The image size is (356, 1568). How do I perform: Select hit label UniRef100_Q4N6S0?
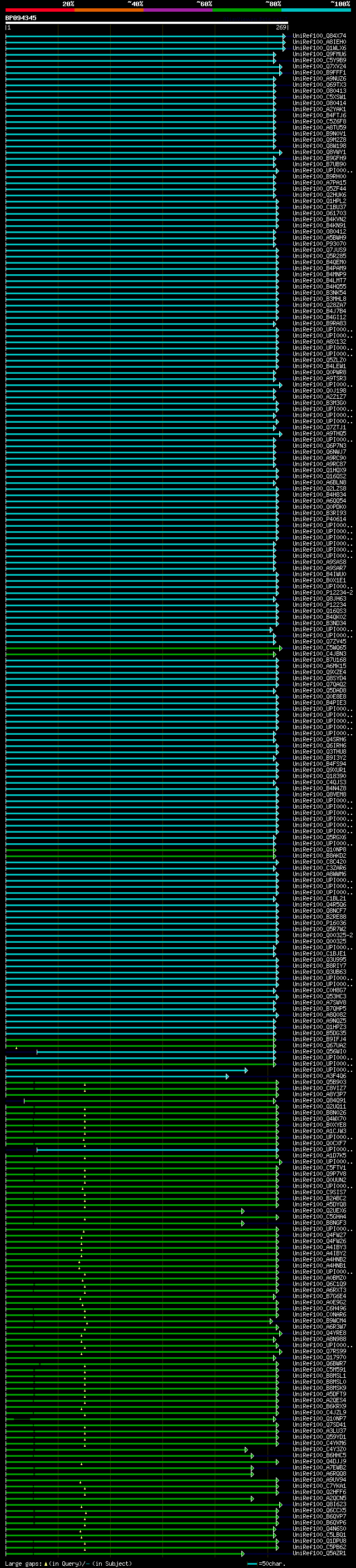319,1529
